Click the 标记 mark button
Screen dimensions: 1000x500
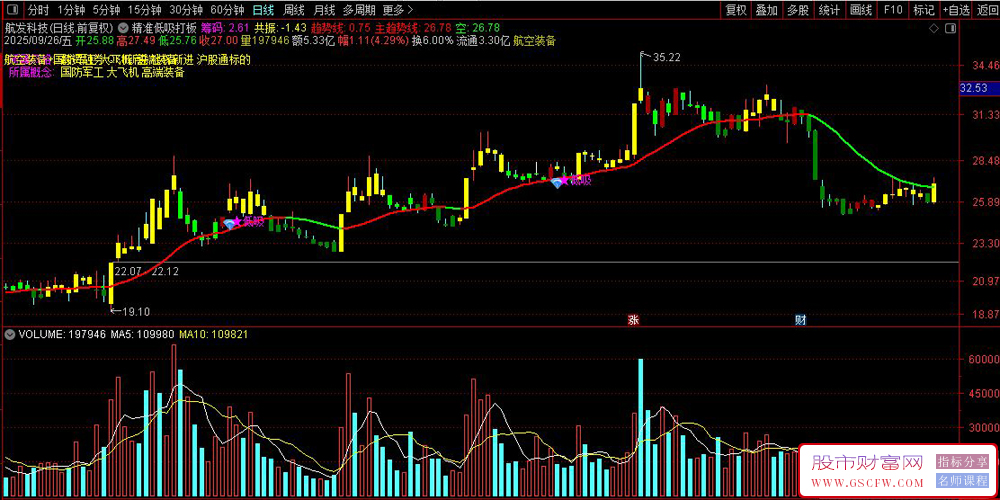point(923,10)
